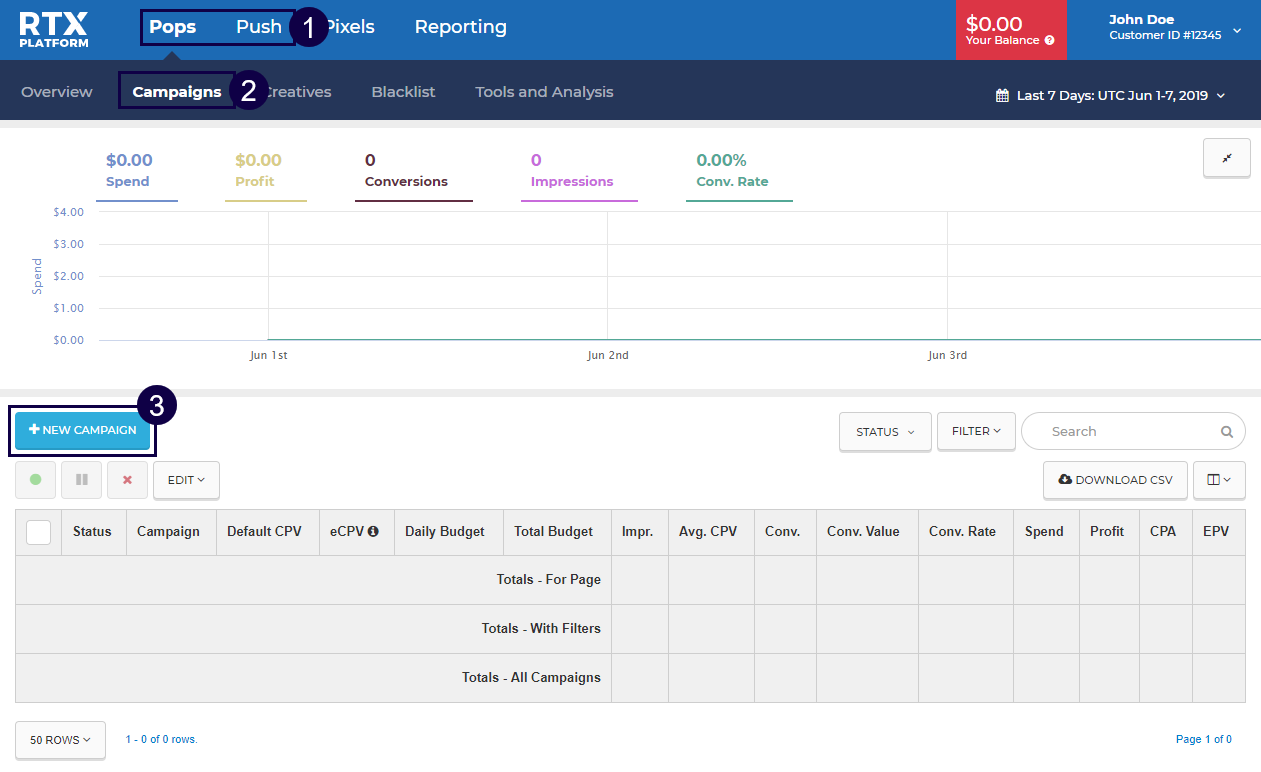Open the columns visibility dropdown
The height and width of the screenshot is (772, 1261).
pos(1218,480)
